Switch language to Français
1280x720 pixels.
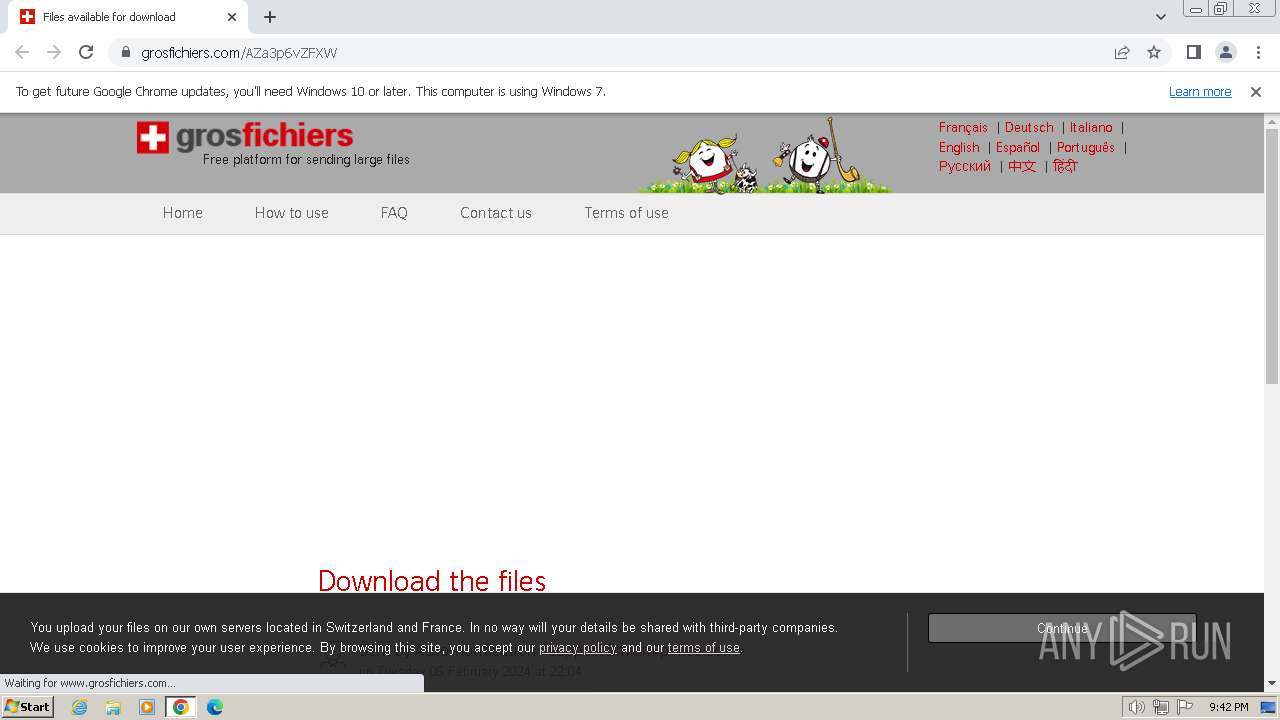coord(963,128)
